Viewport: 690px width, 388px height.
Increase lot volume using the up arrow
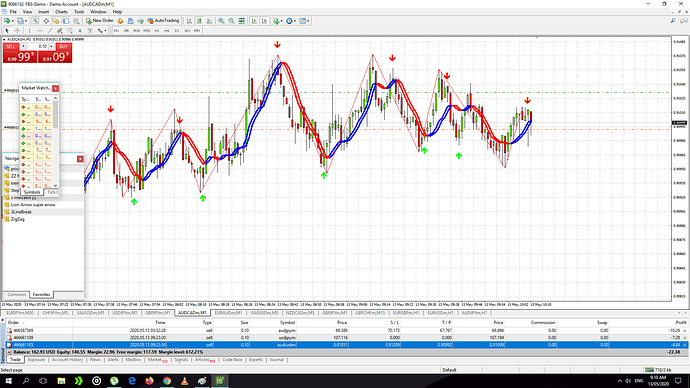pyautogui.click(x=51, y=46)
